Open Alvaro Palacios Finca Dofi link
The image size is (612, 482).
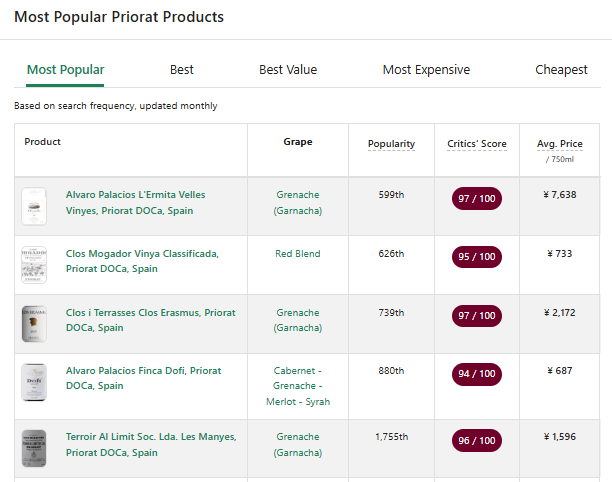coord(143,378)
